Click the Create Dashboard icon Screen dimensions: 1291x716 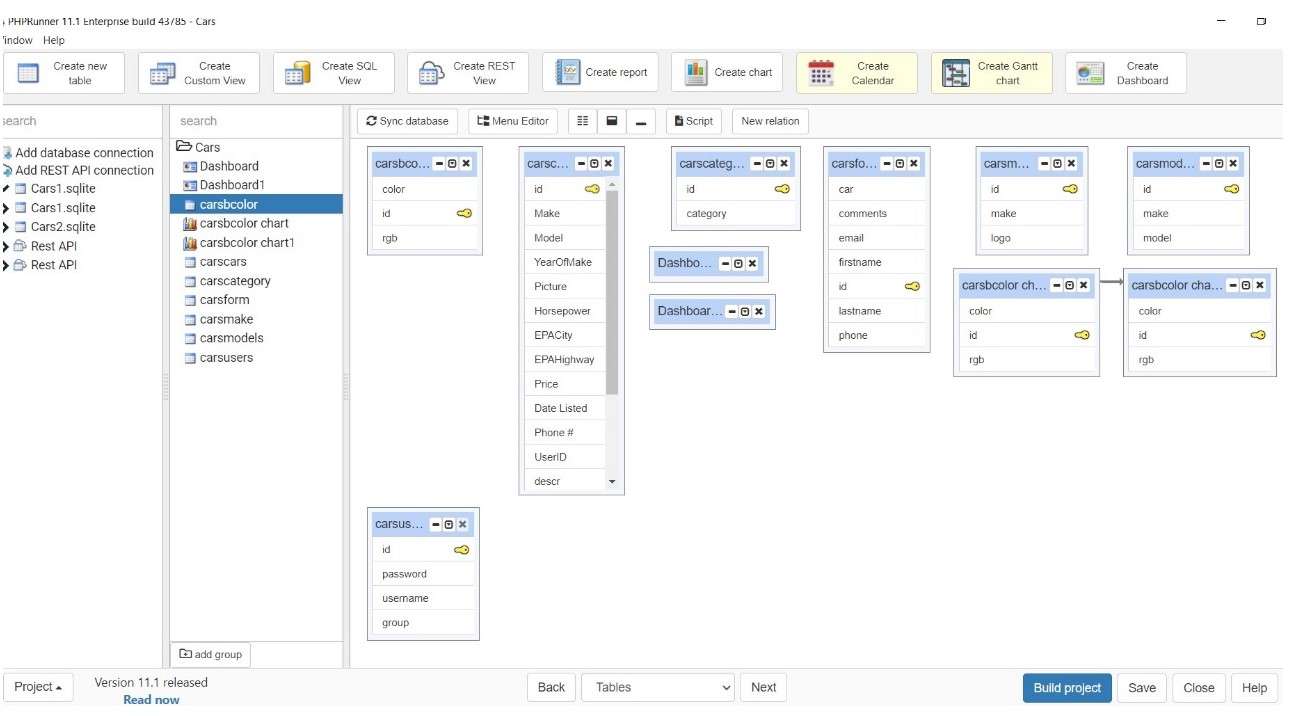[1090, 73]
